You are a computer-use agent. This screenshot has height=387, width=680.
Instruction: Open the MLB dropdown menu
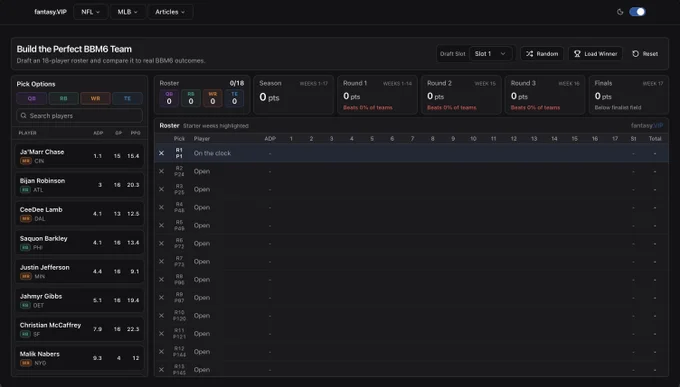click(128, 12)
